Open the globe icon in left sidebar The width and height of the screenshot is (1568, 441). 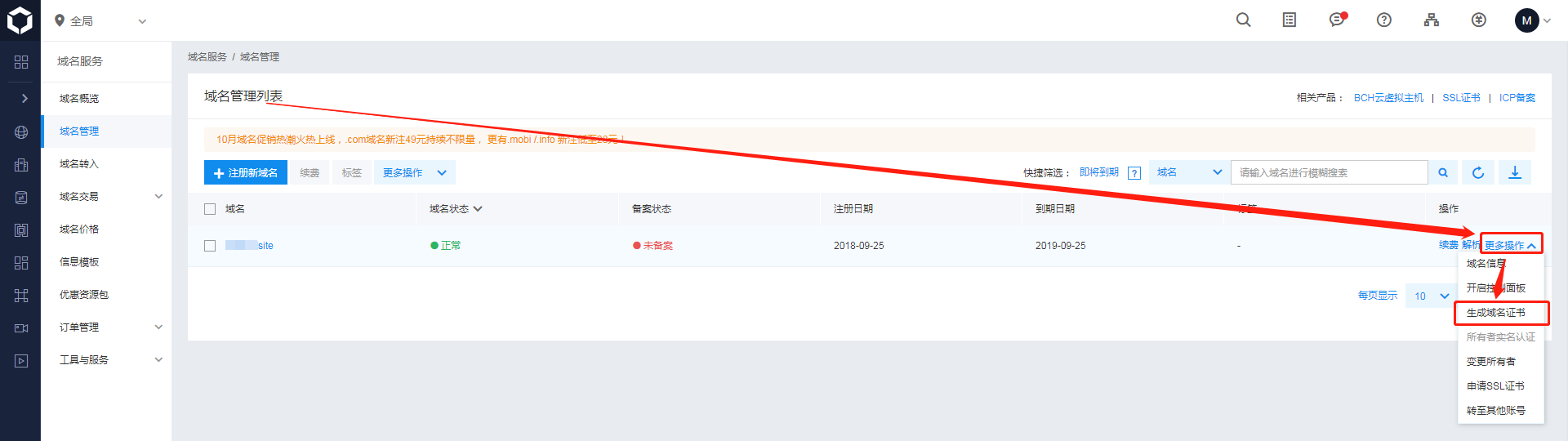click(x=21, y=132)
